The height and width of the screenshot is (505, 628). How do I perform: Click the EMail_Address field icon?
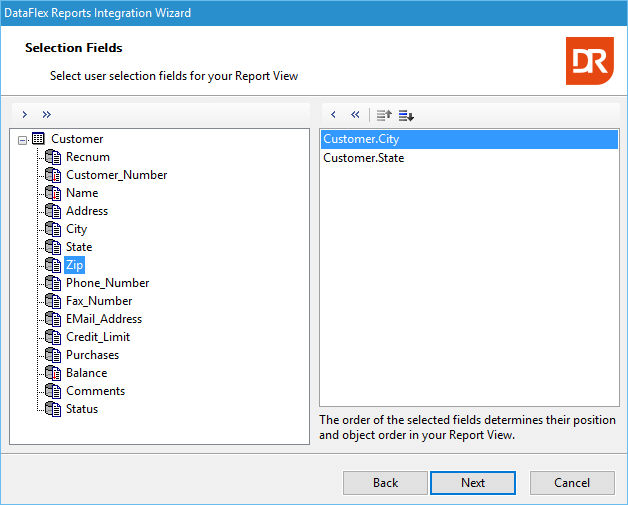[53, 319]
